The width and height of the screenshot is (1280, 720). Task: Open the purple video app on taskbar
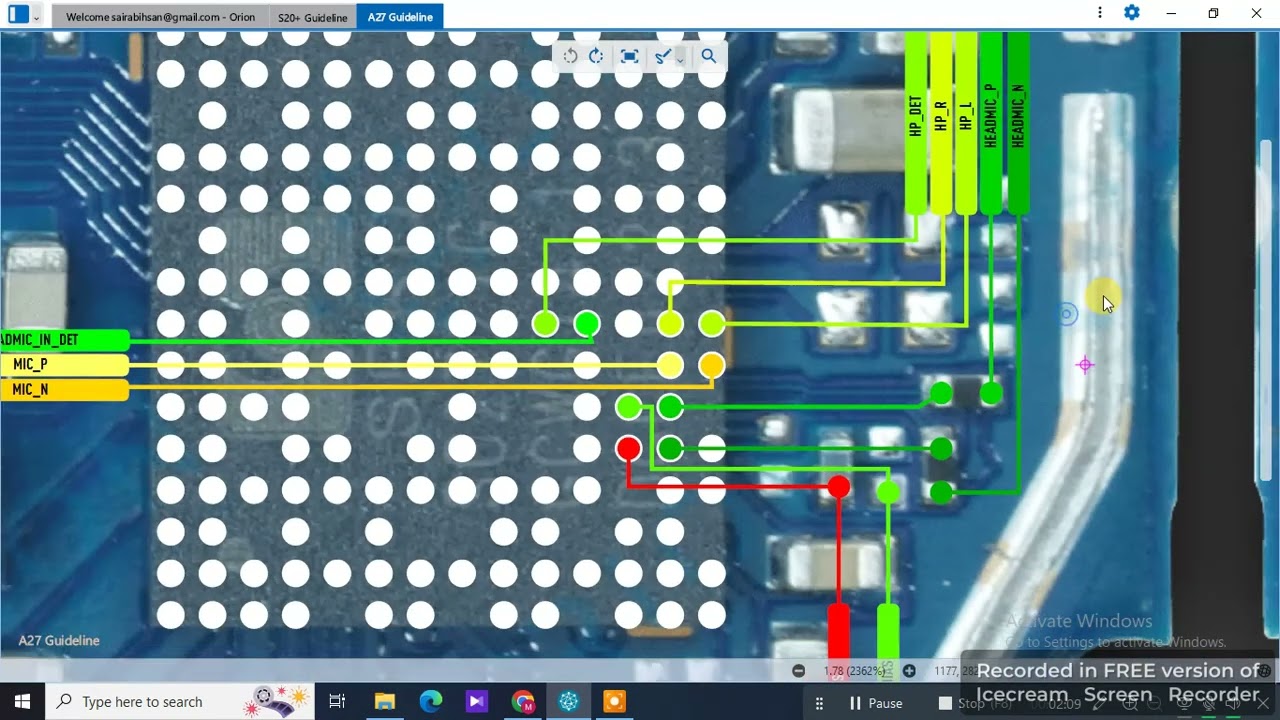pos(476,702)
